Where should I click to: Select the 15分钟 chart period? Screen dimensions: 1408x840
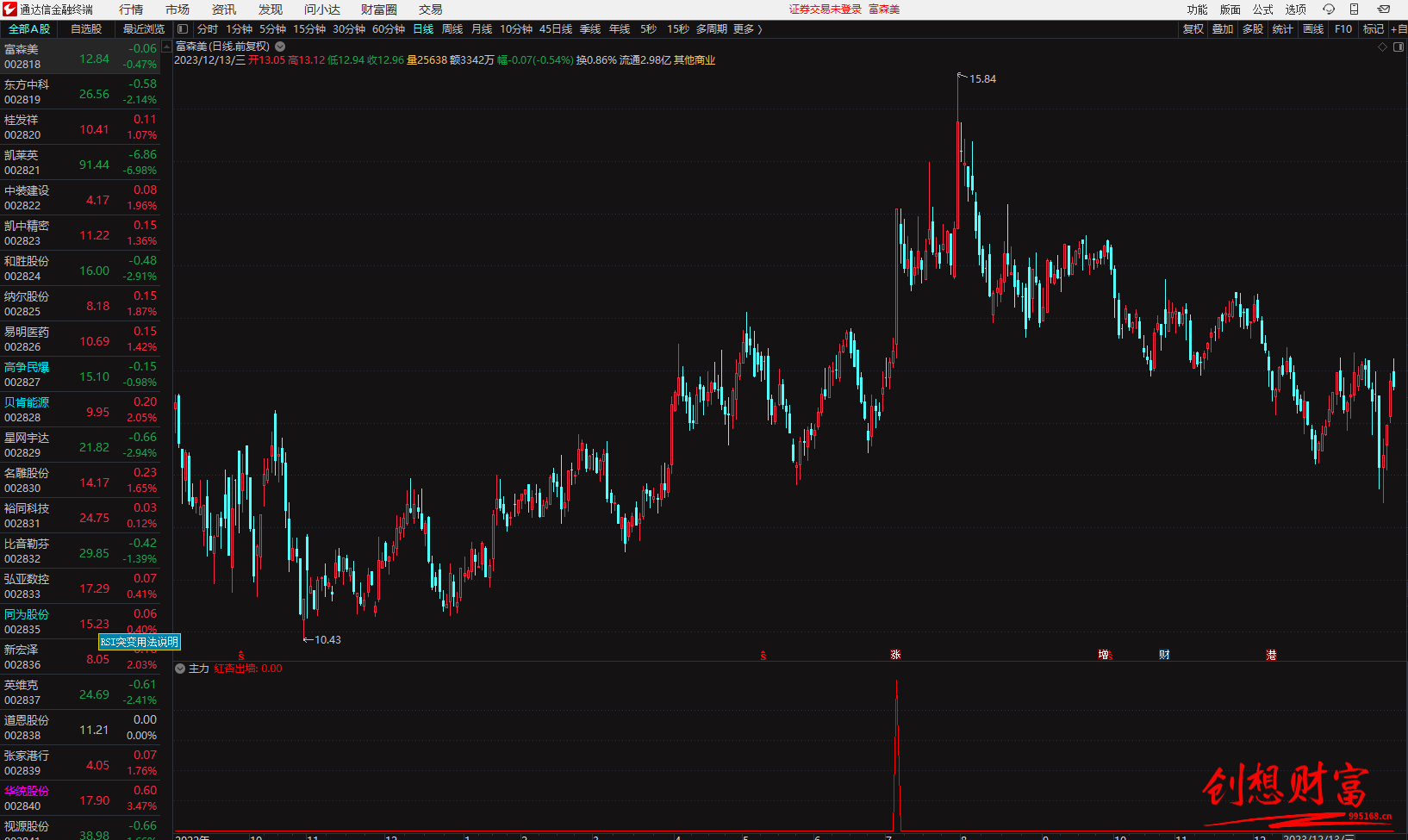pyautogui.click(x=309, y=29)
